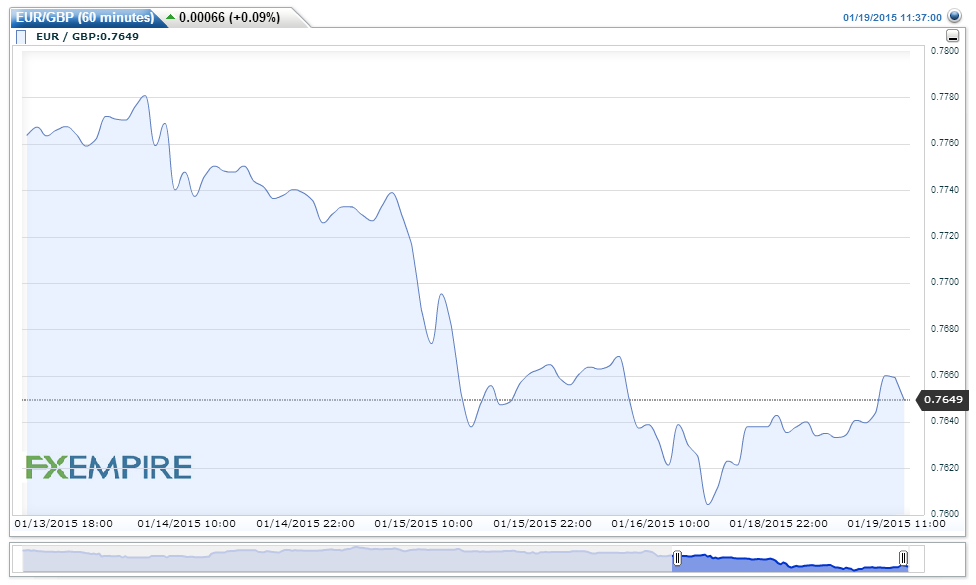Click the 0.7720 price axis label
This screenshot has width=976, height=585.
click(945, 236)
